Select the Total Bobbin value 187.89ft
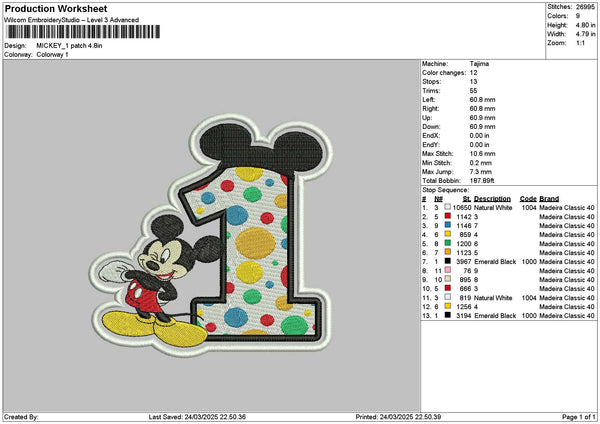 (x=482, y=181)
